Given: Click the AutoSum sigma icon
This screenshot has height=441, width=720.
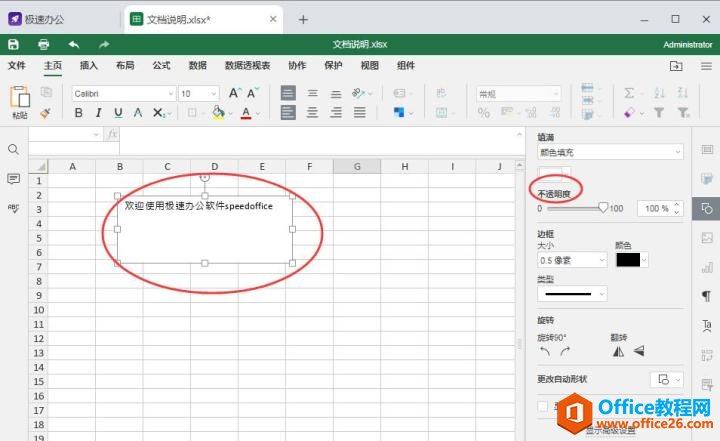Looking at the screenshot, I should 629,93.
